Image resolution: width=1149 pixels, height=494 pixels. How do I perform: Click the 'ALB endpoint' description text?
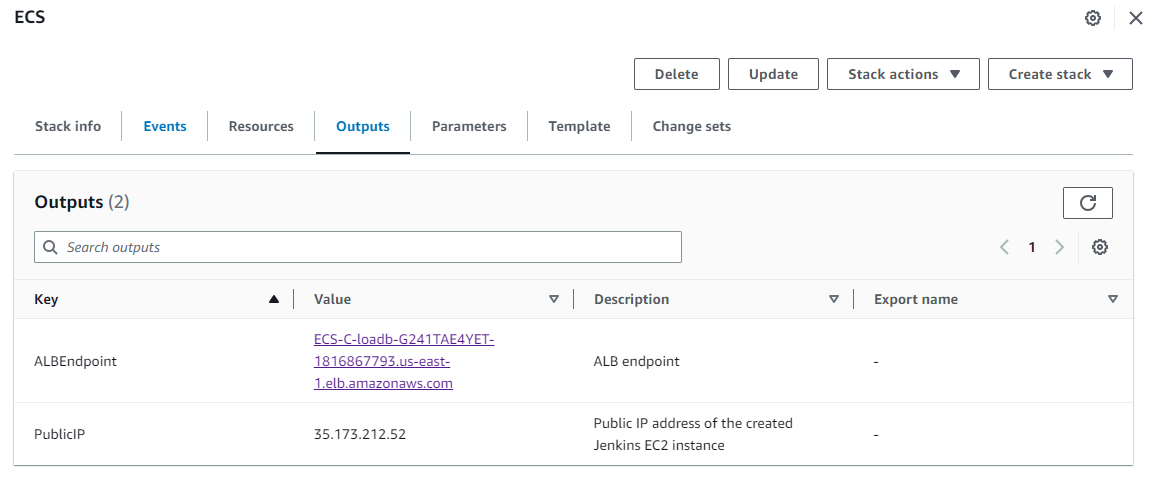[x=636, y=361]
